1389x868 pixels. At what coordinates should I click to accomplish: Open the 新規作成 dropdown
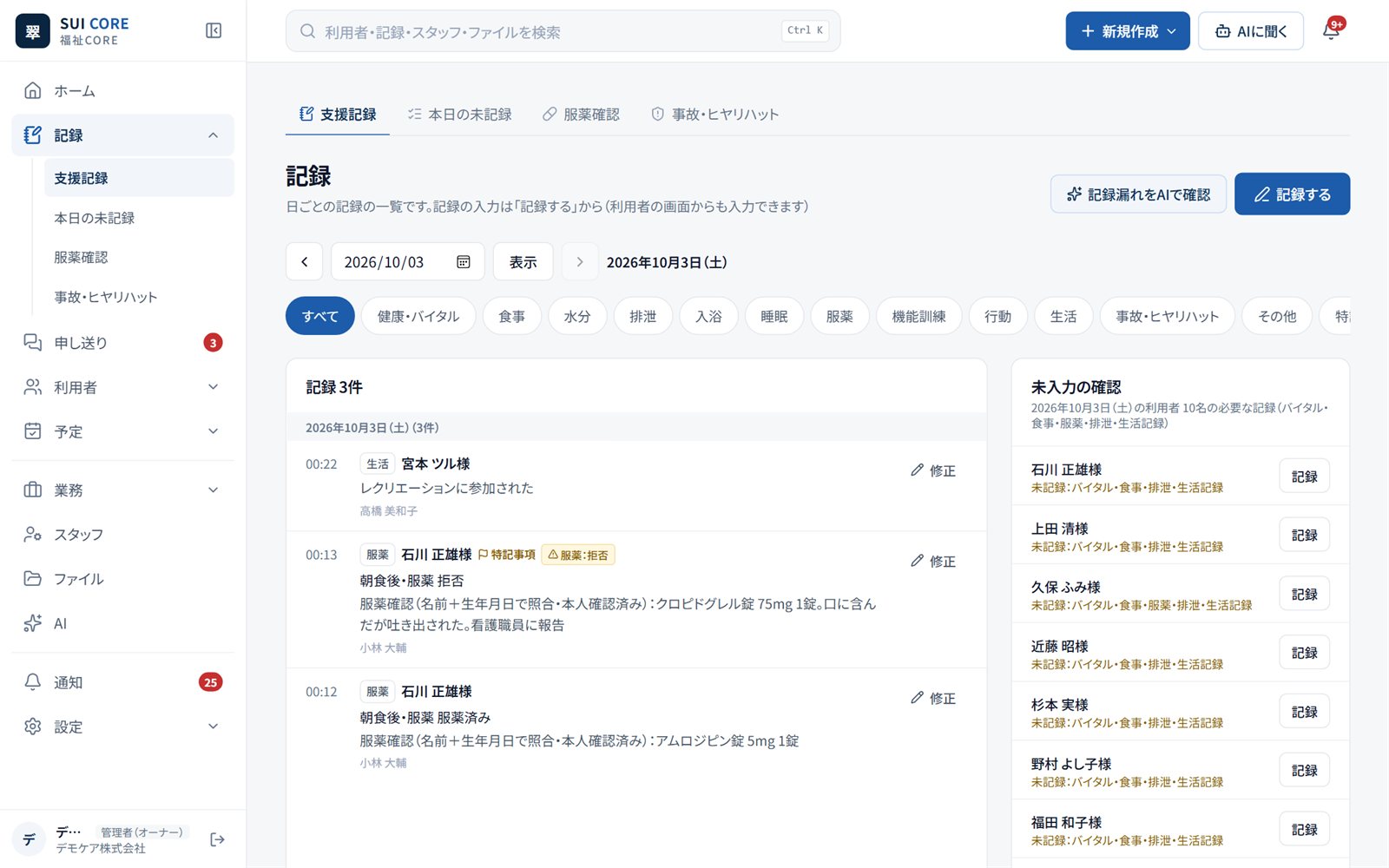point(1128,31)
